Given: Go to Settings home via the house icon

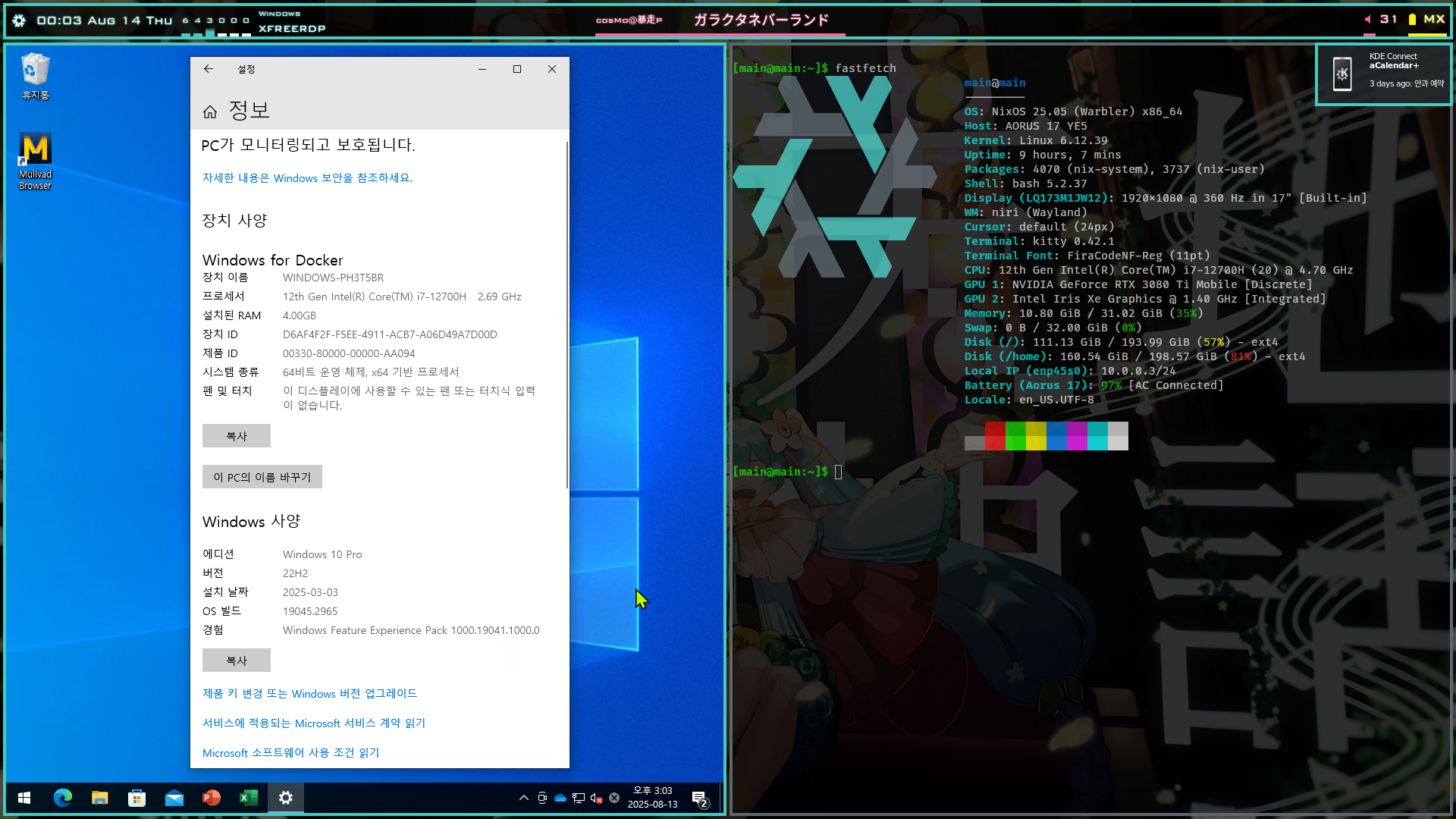Looking at the screenshot, I should pos(210,111).
